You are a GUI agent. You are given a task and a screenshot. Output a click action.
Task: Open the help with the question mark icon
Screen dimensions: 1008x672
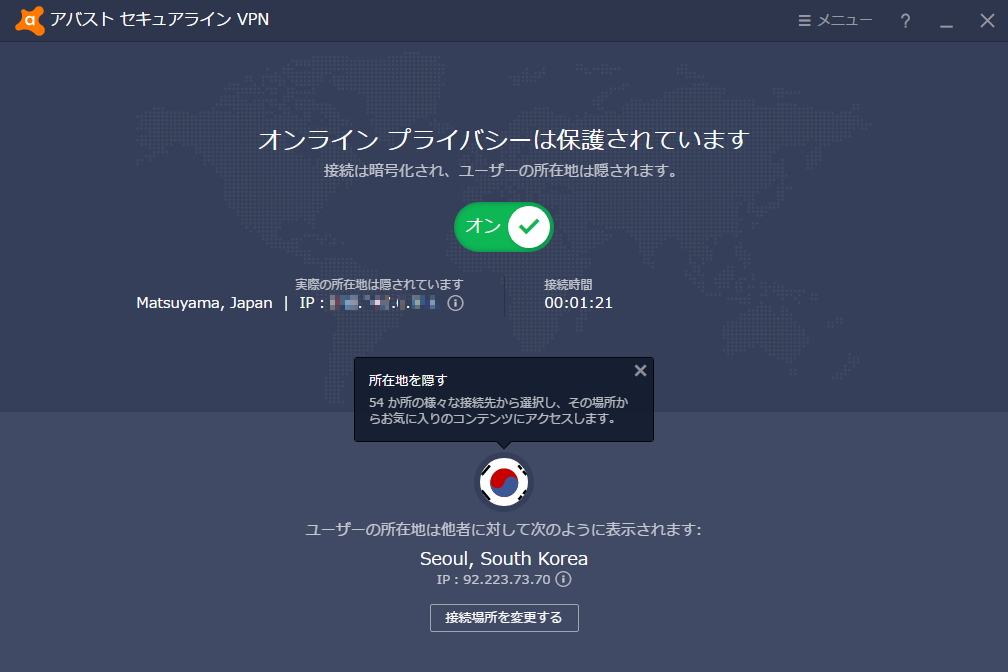pos(905,19)
